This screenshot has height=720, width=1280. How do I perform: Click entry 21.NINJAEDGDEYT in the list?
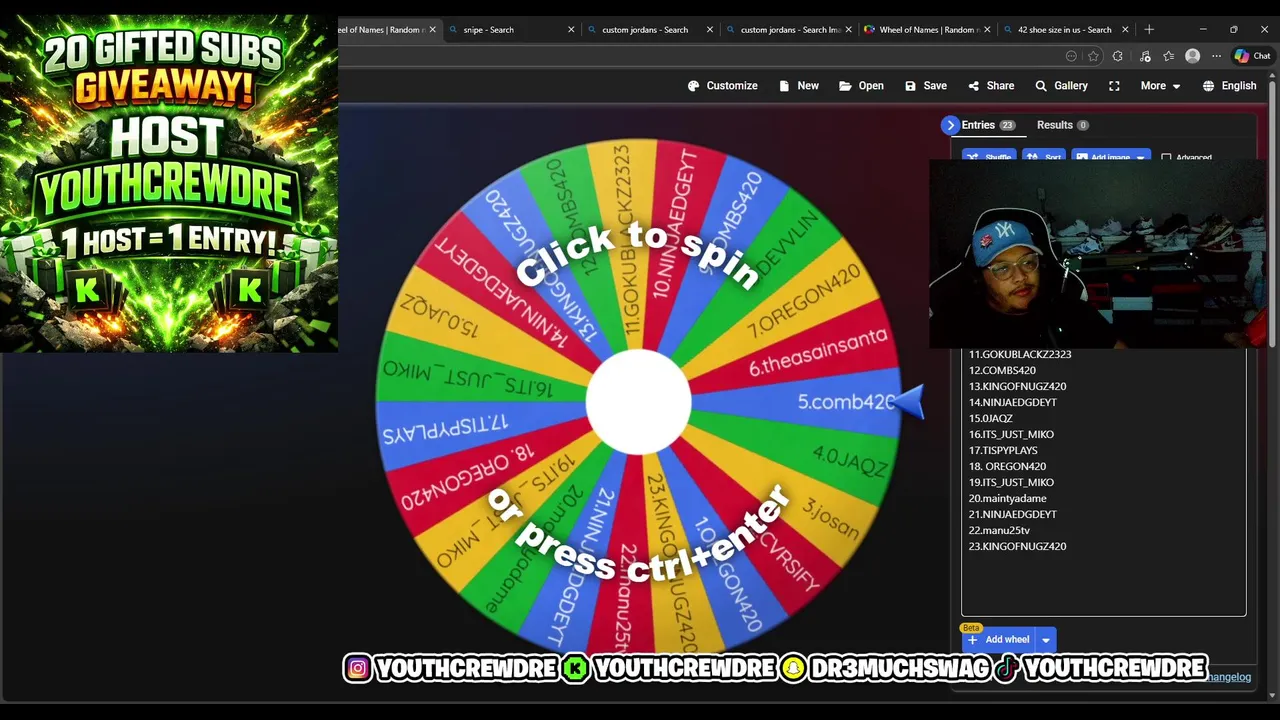pyautogui.click(x=1012, y=514)
